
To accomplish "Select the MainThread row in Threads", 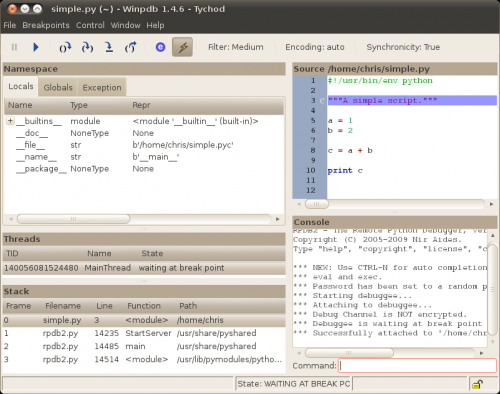I will 144,268.
